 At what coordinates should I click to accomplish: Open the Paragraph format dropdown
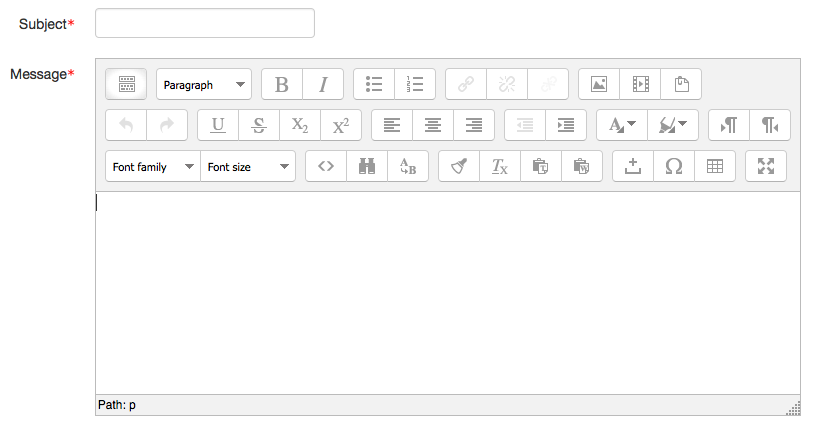pyautogui.click(x=204, y=84)
